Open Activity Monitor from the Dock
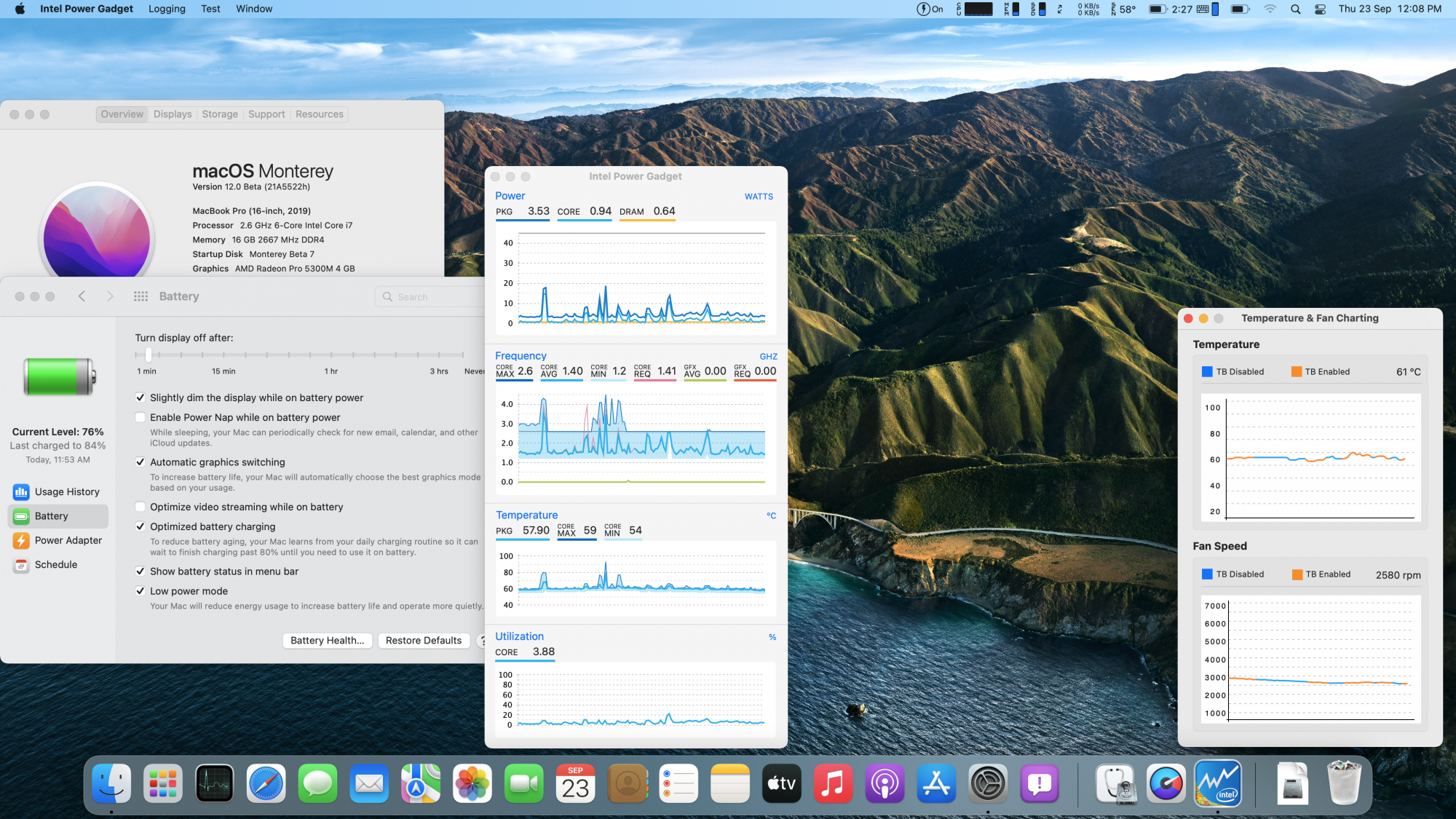Image resolution: width=1456 pixels, height=819 pixels. click(214, 784)
